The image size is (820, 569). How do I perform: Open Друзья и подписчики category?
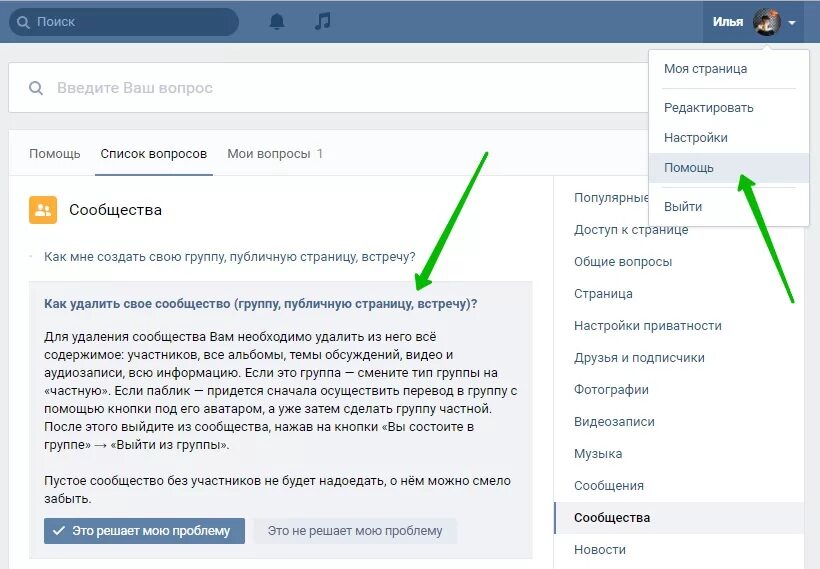pyautogui.click(x=639, y=358)
